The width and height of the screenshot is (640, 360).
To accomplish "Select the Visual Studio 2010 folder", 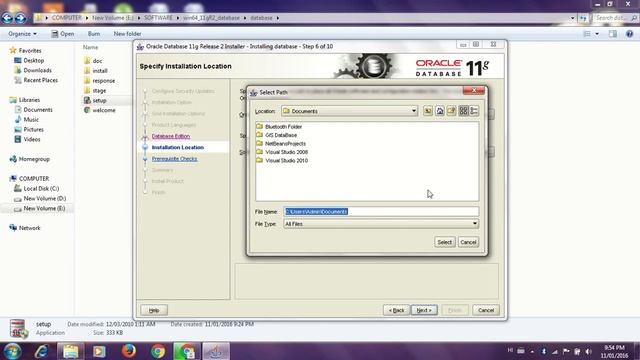I will 282,160.
